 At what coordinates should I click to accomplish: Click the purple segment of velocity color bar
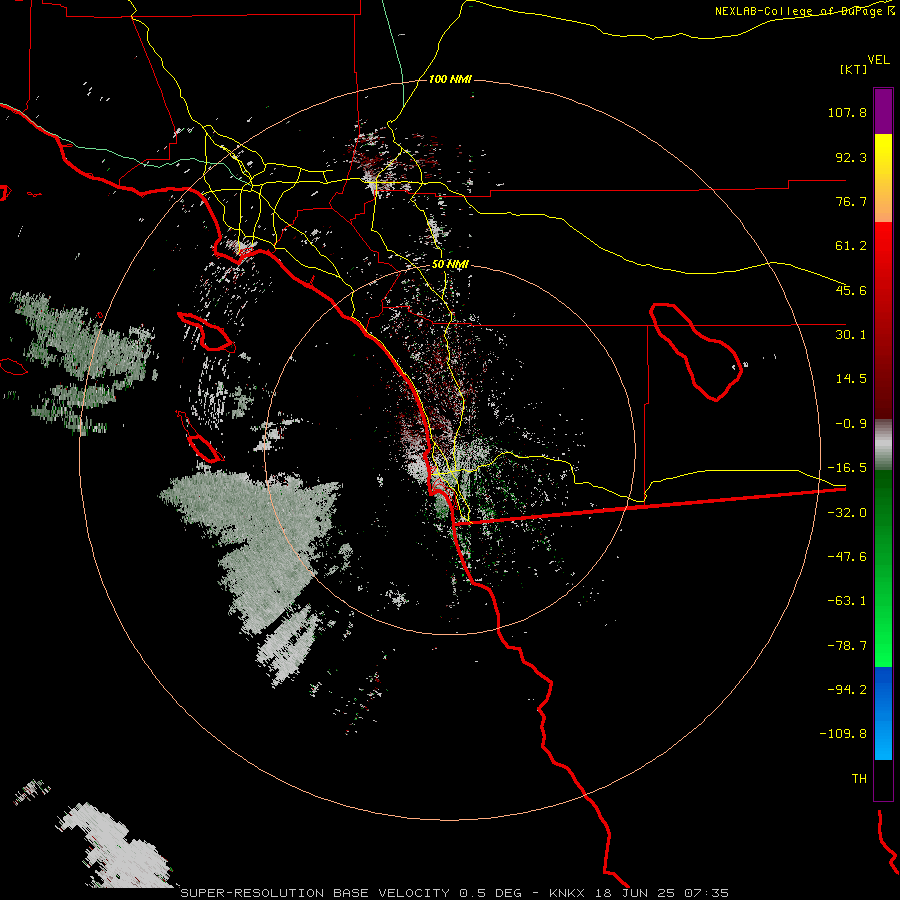click(x=883, y=111)
